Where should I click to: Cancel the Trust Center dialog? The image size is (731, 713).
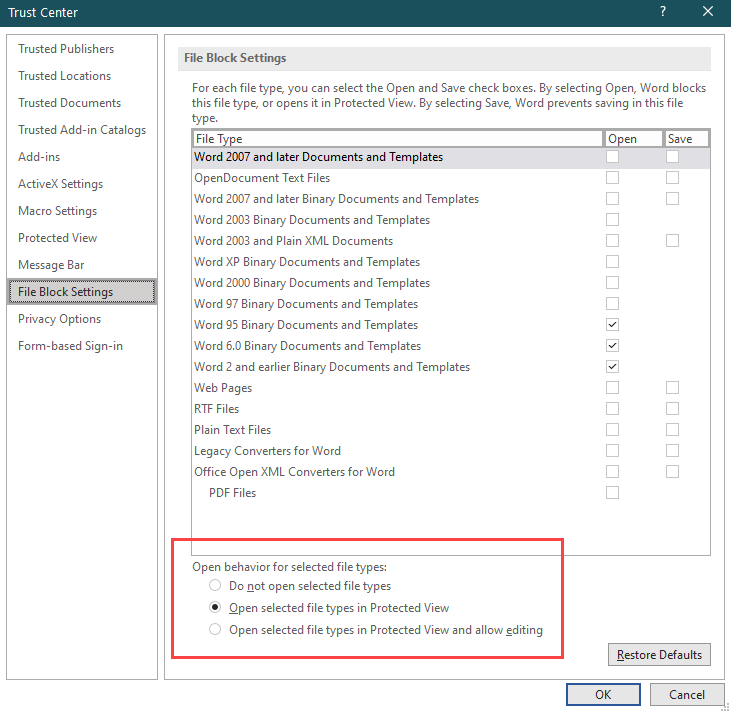pos(687,694)
